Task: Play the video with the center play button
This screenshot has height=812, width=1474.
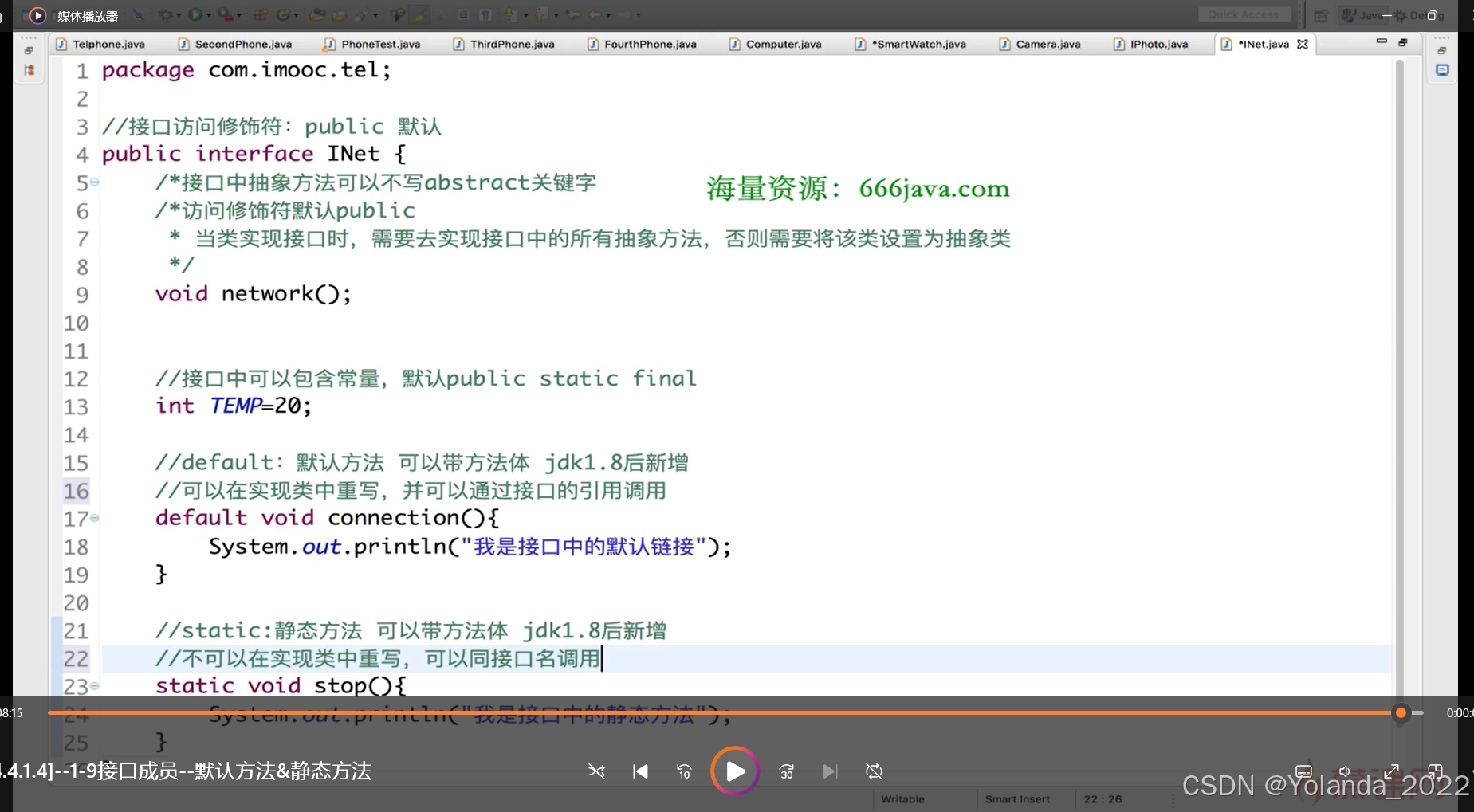Action: coord(735,771)
